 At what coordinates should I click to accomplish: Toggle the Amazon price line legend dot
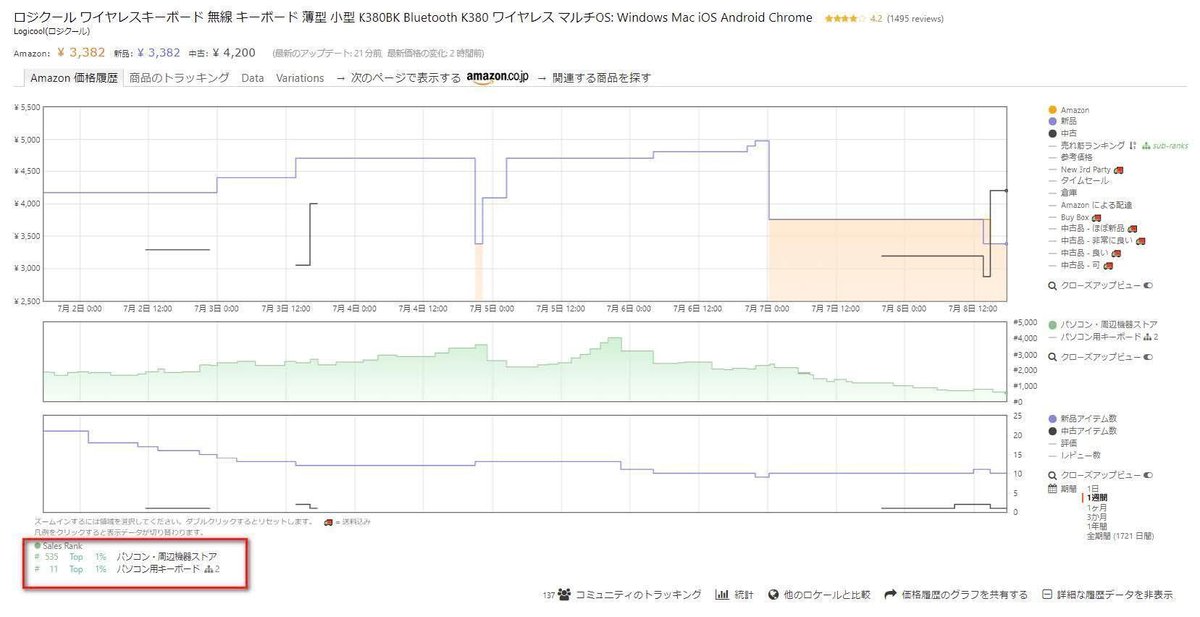[x=1051, y=109]
